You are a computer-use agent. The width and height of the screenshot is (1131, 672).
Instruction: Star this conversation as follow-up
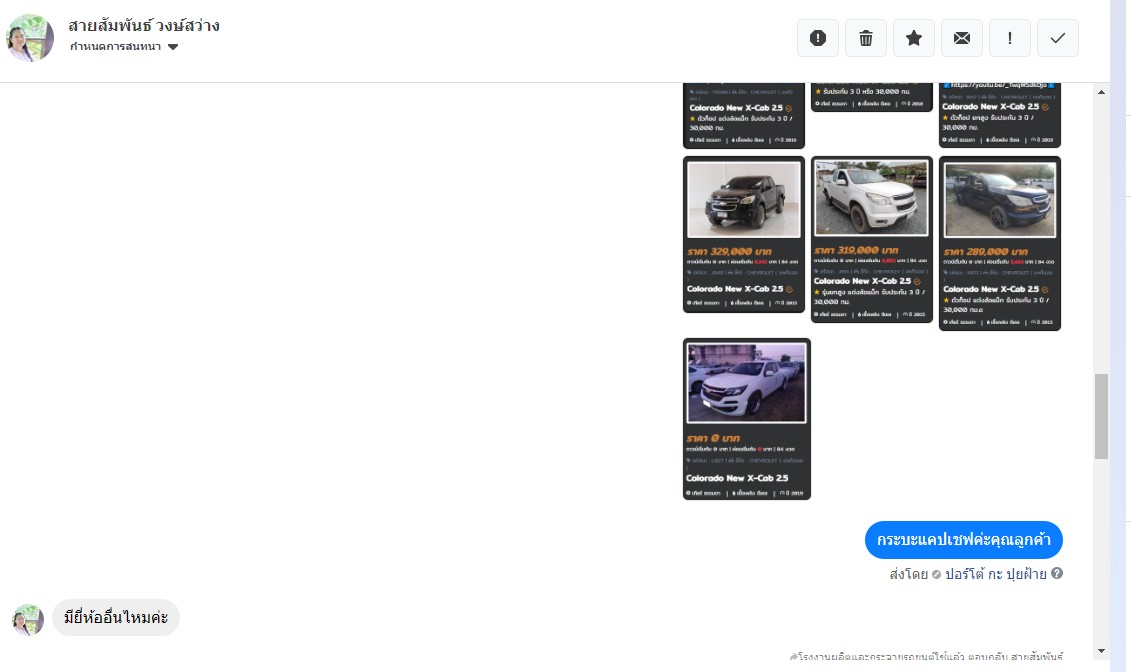(914, 38)
